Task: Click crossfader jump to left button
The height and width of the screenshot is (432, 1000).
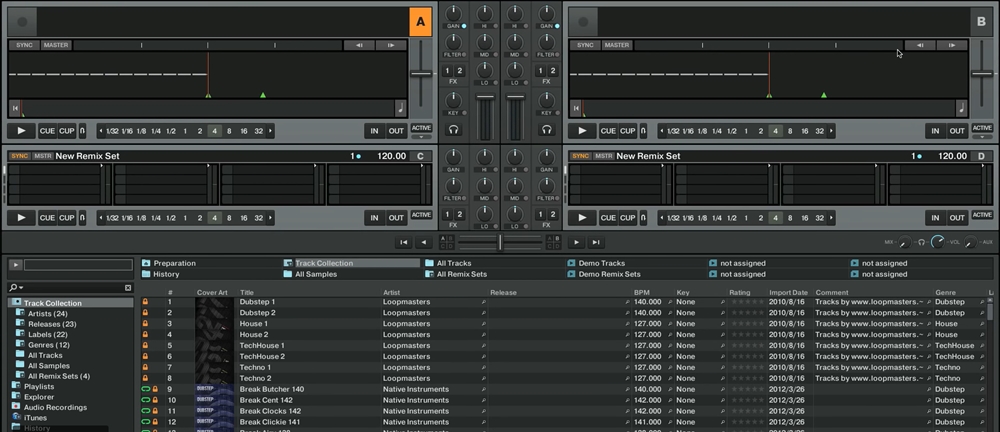Action: tap(403, 242)
